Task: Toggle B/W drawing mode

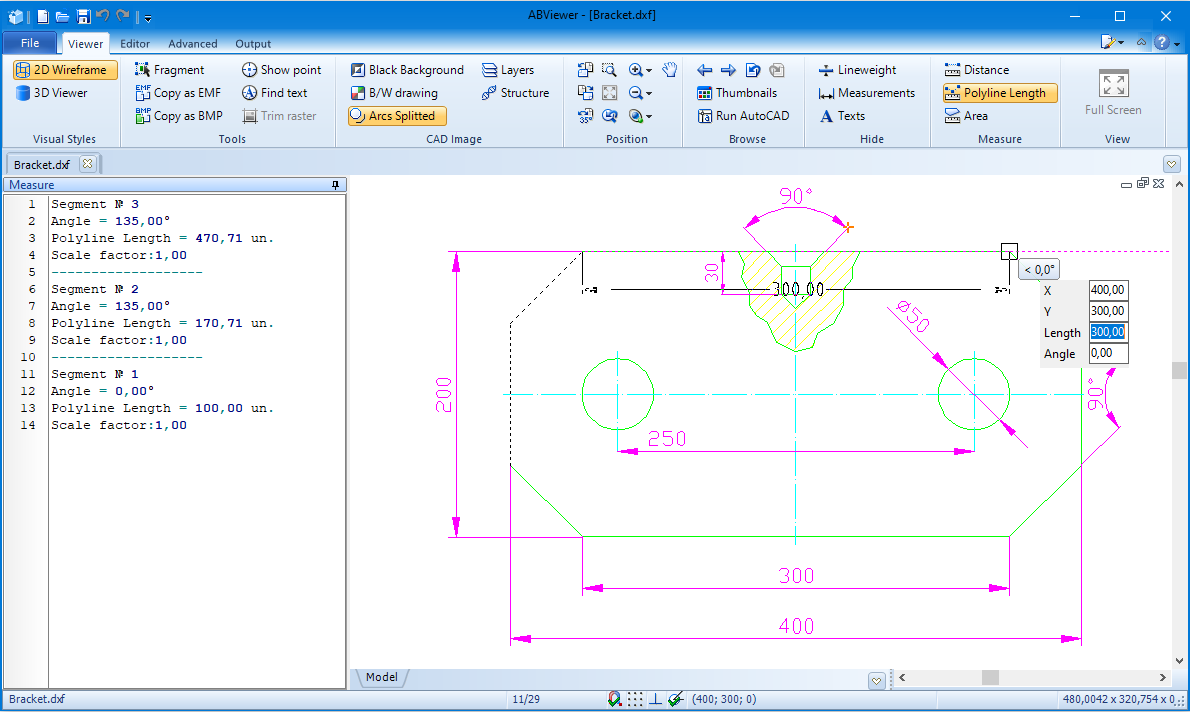Action: pyautogui.click(x=394, y=93)
